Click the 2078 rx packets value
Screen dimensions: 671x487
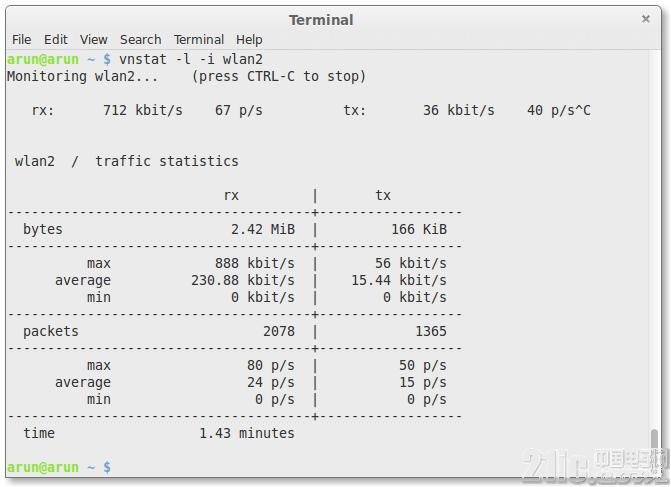pos(279,331)
